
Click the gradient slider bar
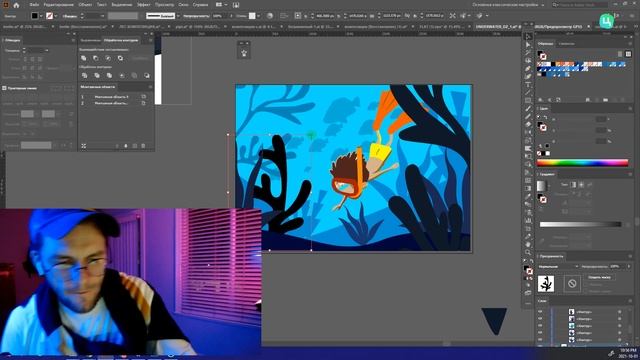click(580, 224)
